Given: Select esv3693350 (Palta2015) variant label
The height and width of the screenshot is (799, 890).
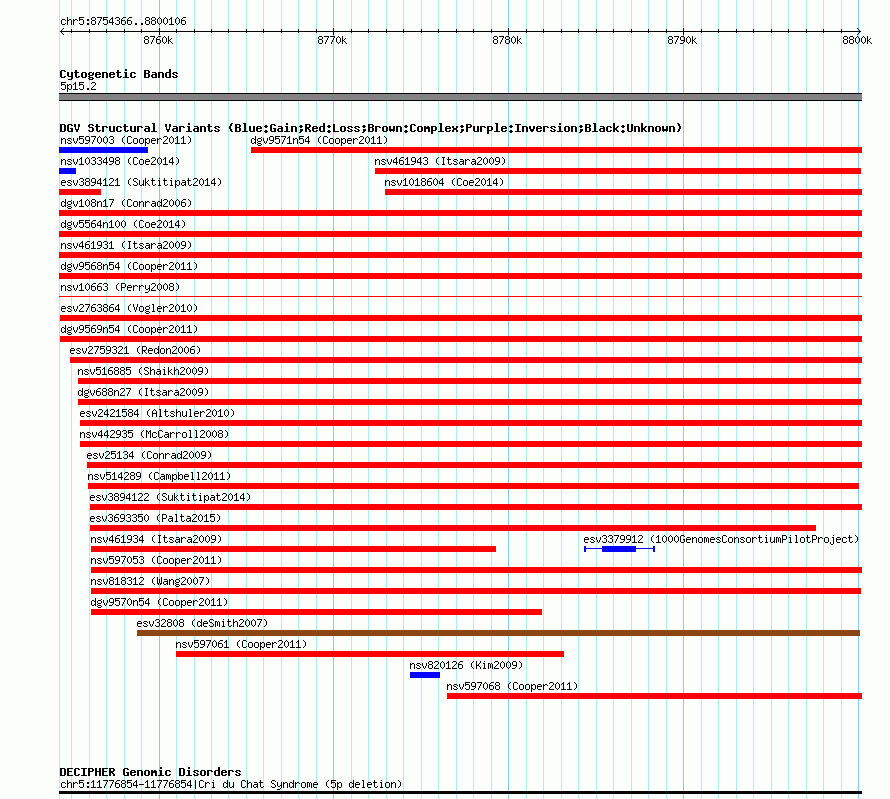Looking at the screenshot, I should coord(155,518).
